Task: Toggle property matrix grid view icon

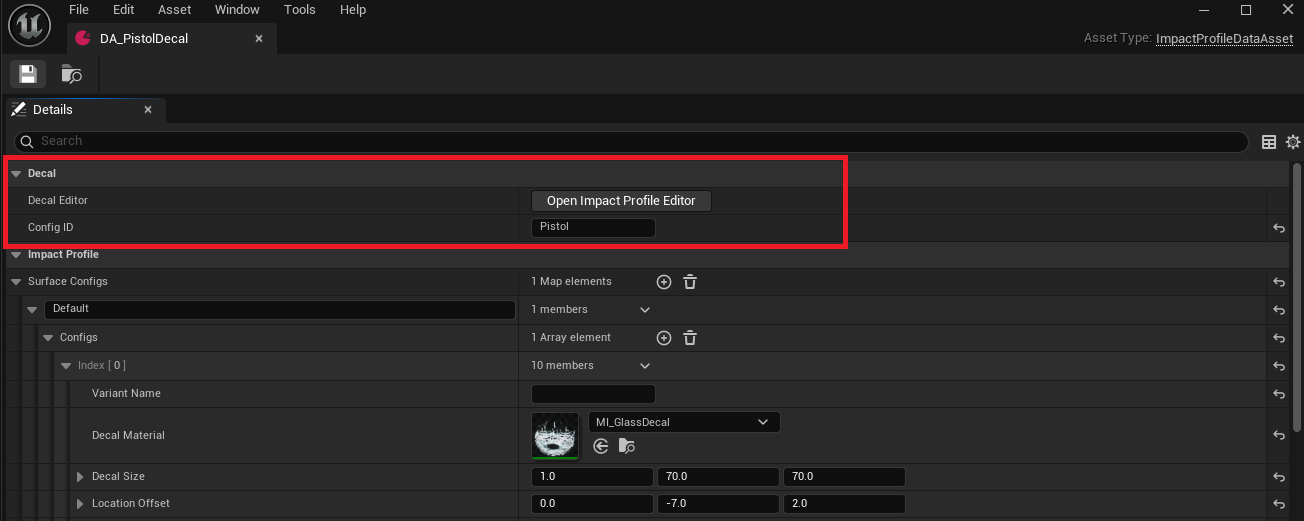Action: (1269, 142)
